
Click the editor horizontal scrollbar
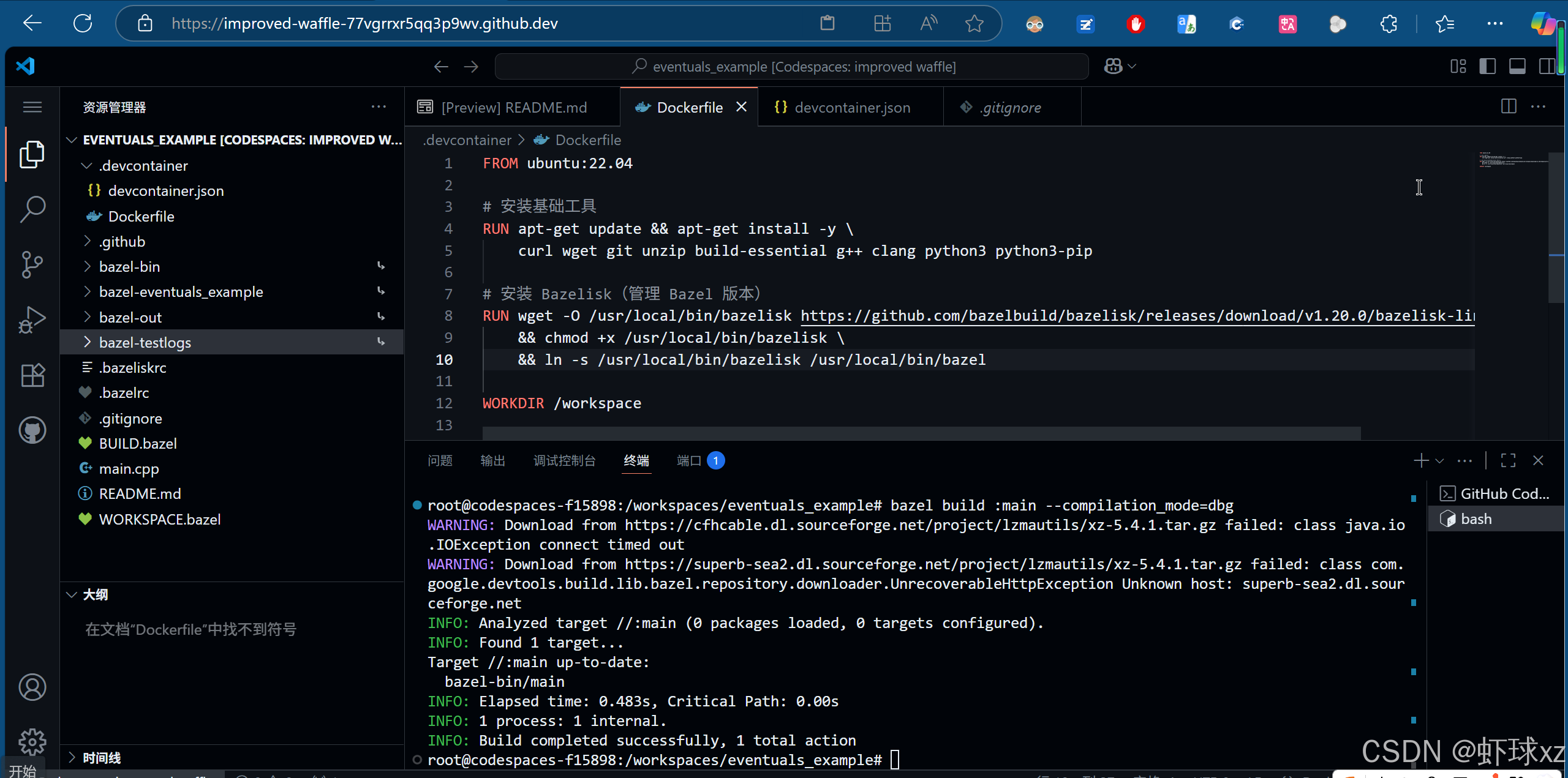click(921, 433)
